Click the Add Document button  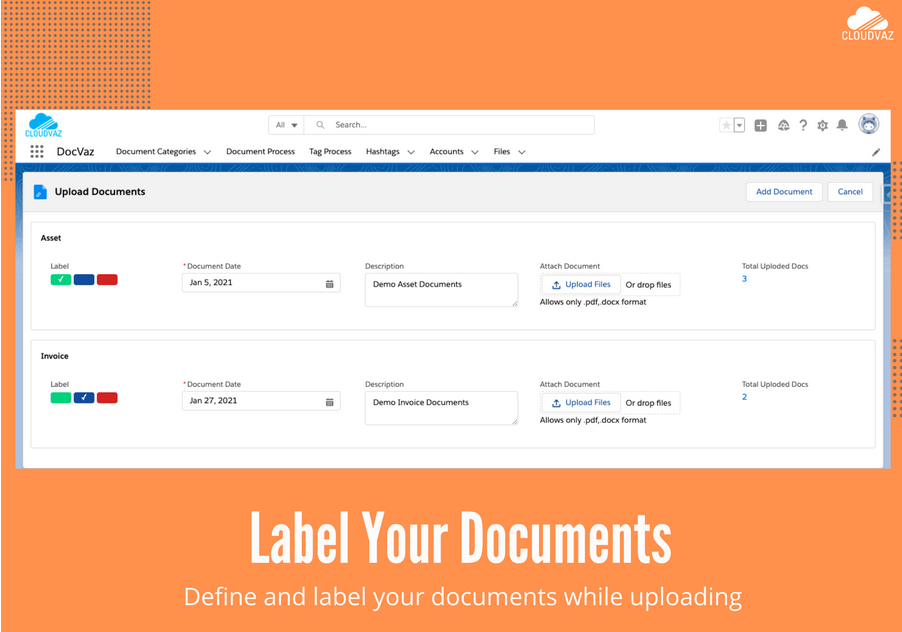[x=784, y=191]
